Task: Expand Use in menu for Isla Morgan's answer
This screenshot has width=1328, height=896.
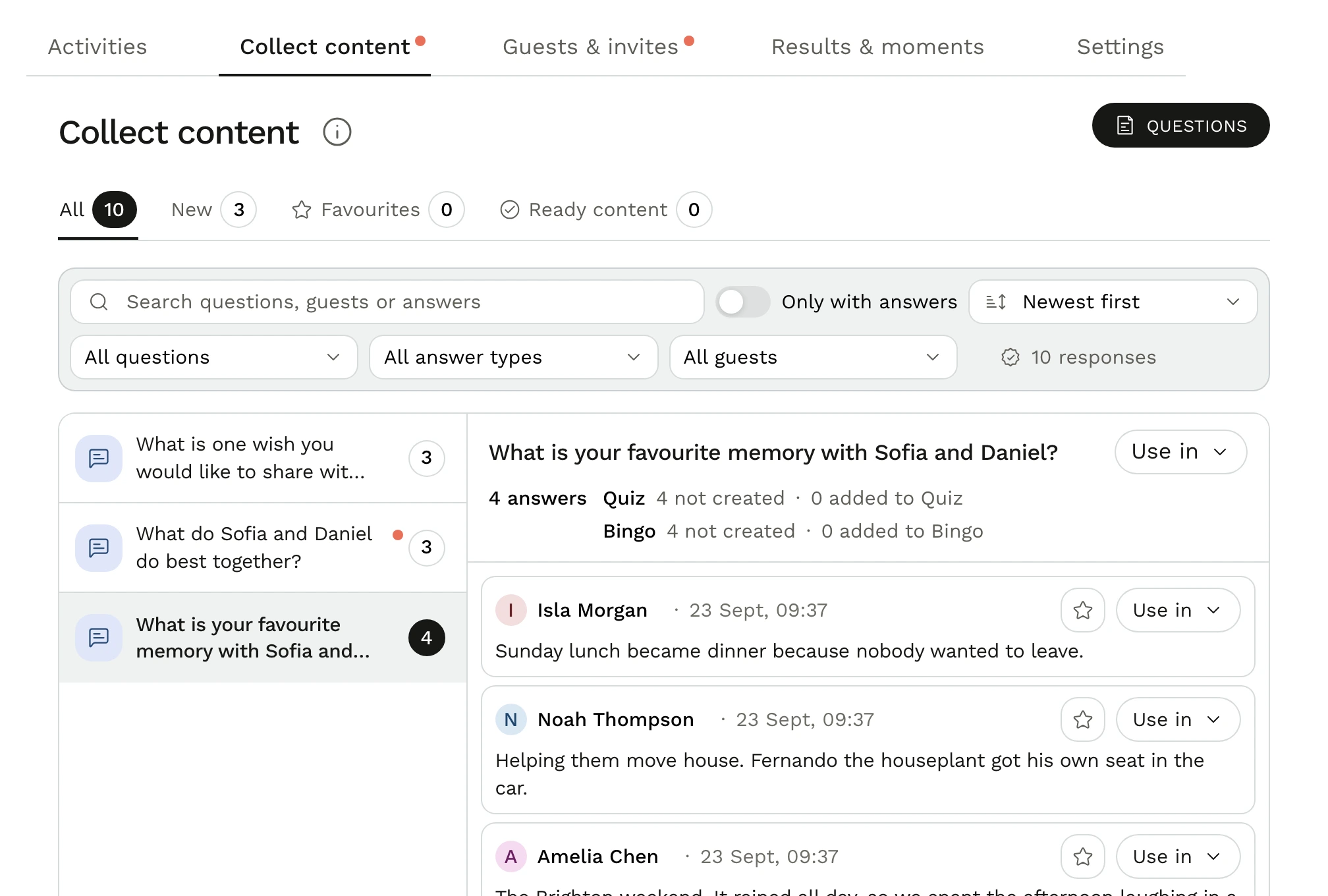Action: point(1178,610)
